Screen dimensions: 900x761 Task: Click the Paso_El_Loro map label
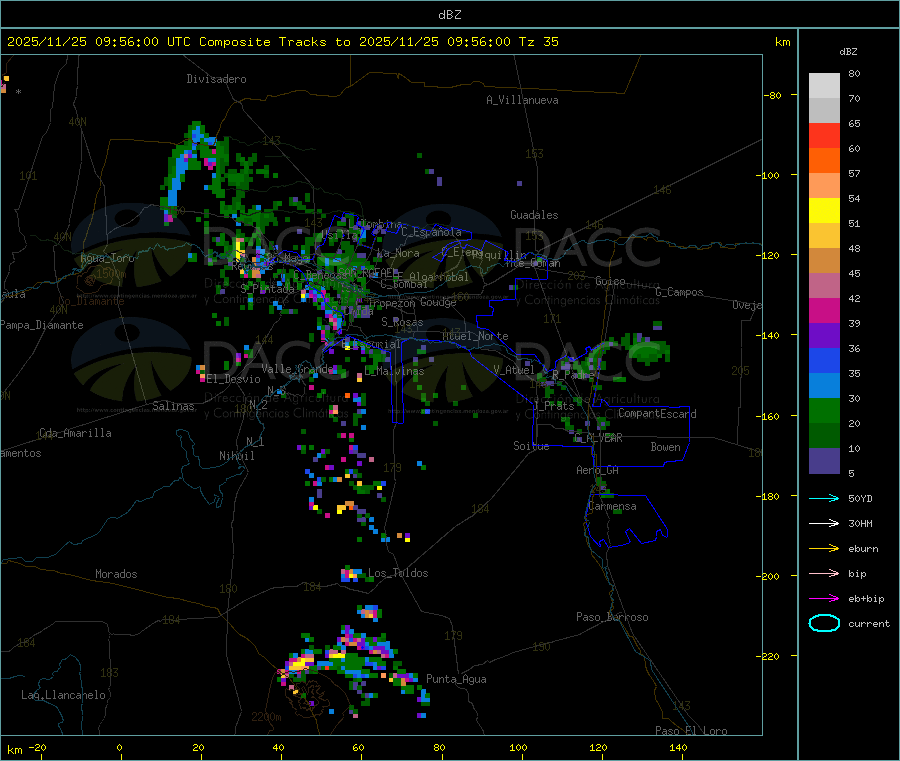coord(691,731)
